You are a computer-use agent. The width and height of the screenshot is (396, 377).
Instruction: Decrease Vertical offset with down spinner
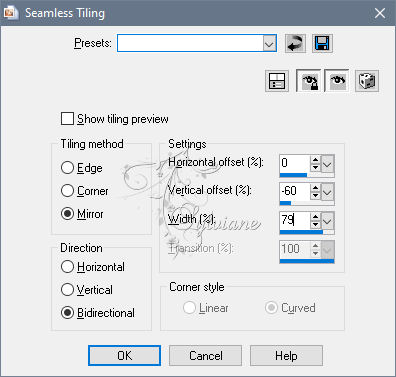pos(315,196)
